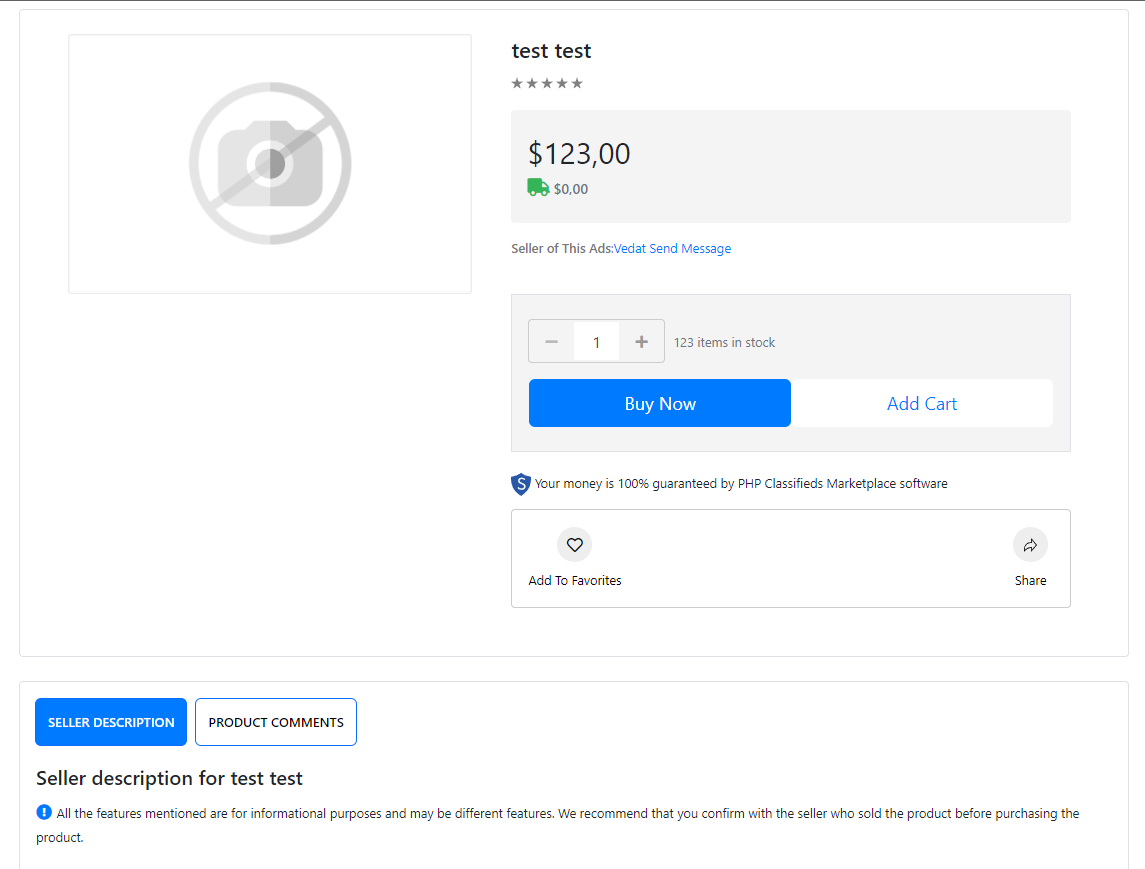The height and width of the screenshot is (869, 1145).
Task: Select the fifth rating star
Action: [x=577, y=83]
